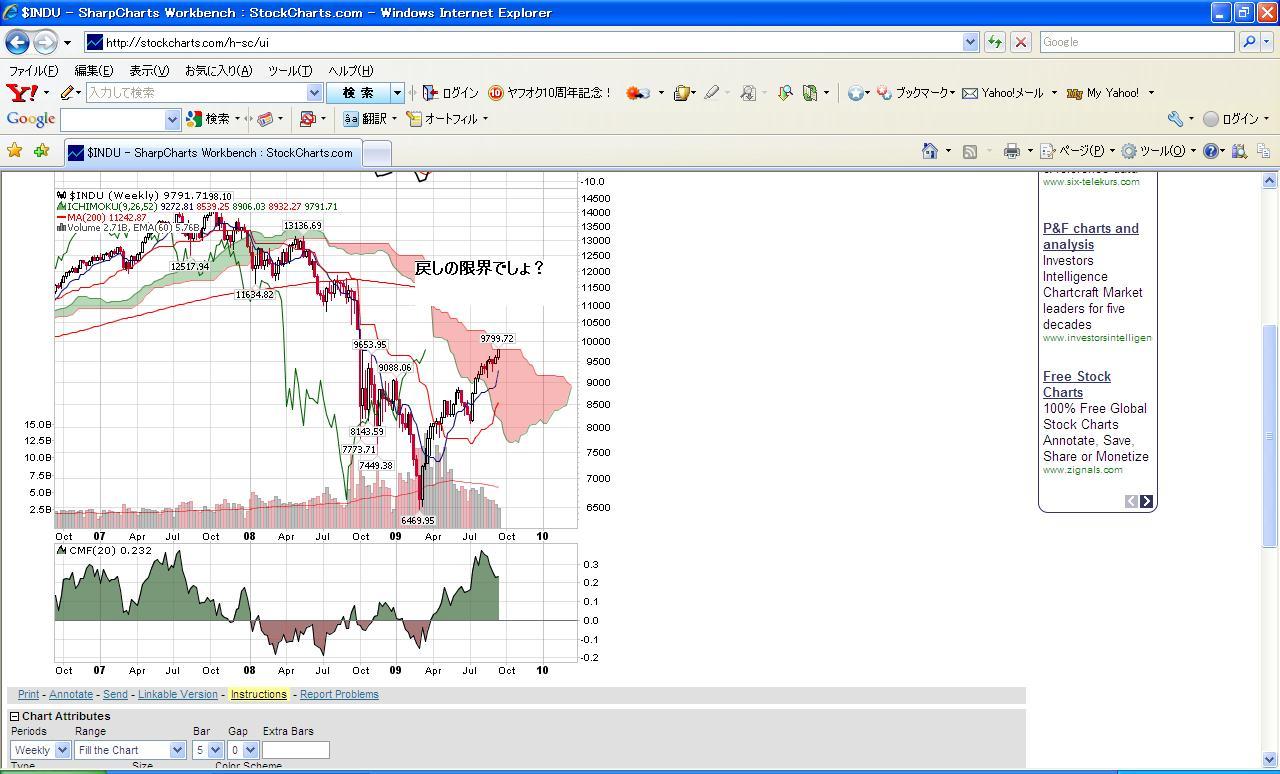Open the ファイル(F) menu

tap(33, 71)
